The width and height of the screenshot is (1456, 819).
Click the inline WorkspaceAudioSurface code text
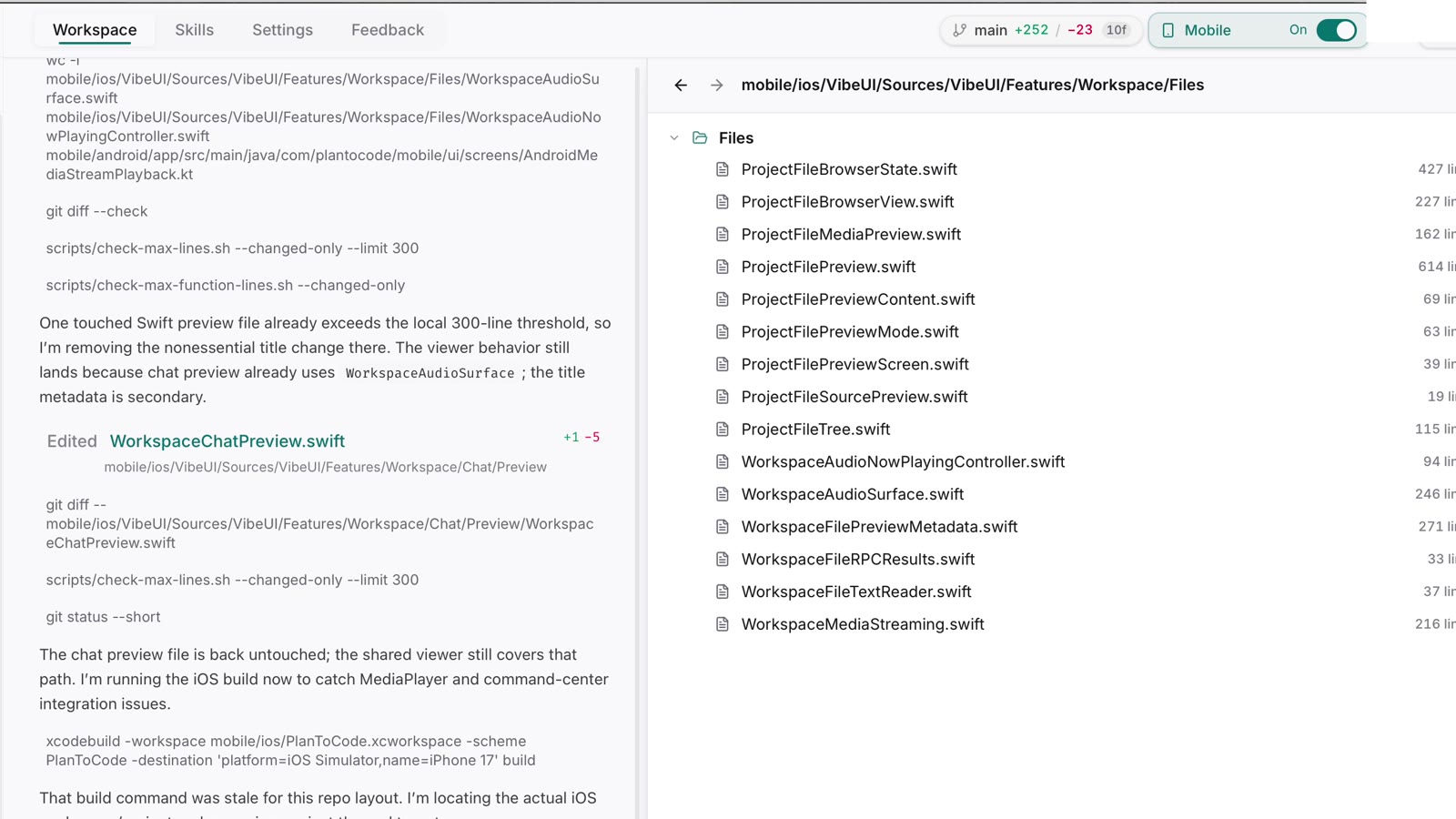point(430,373)
